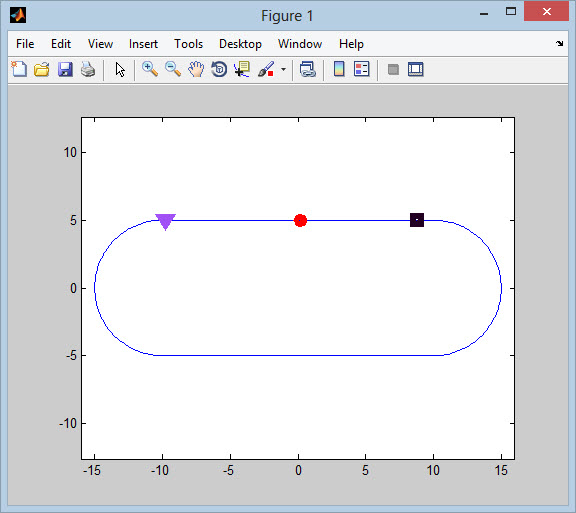This screenshot has height=513, width=576.
Task: Click the Link Plot icon
Action: [x=307, y=69]
